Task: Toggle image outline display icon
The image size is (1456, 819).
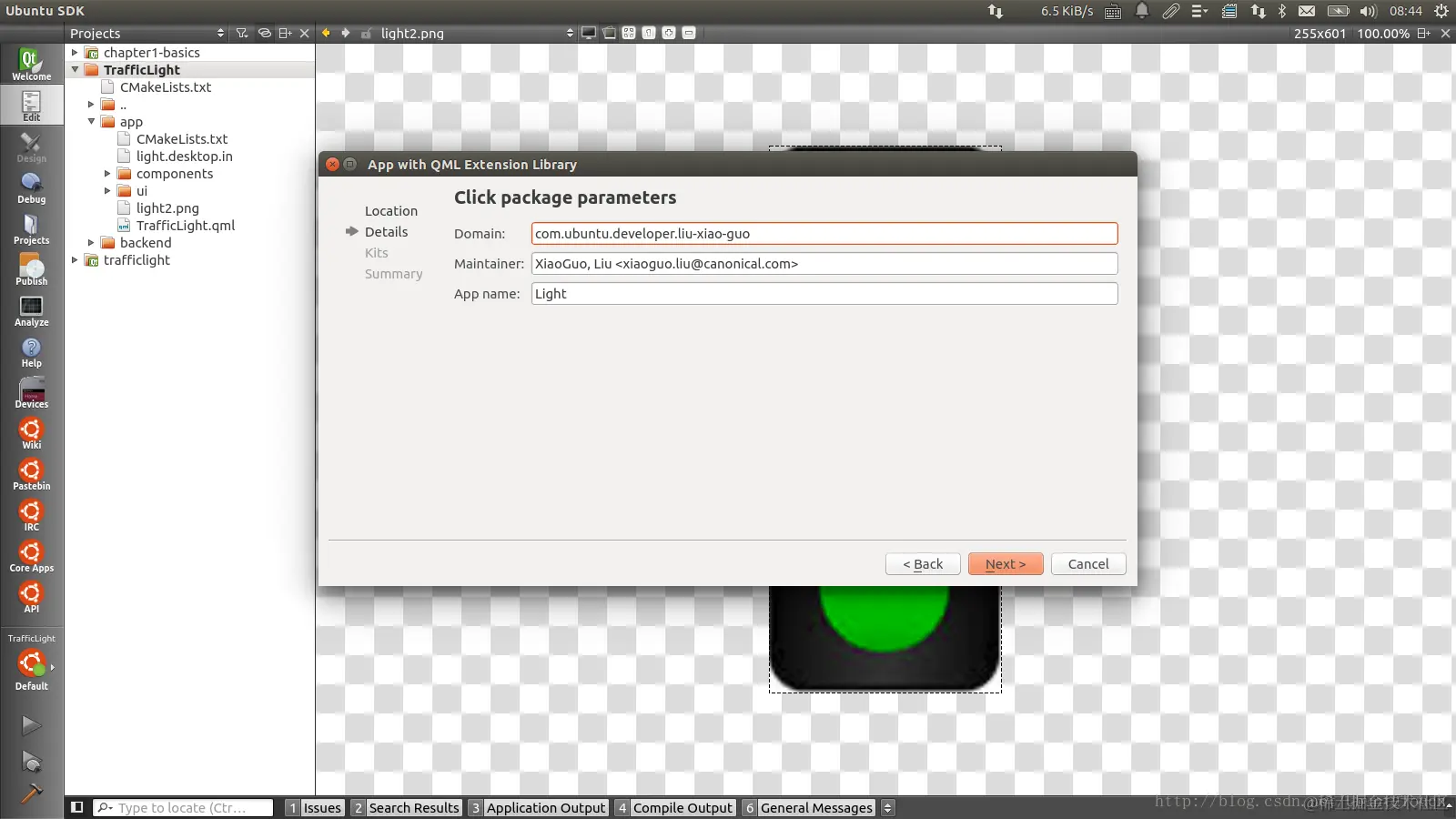Action: point(609,33)
